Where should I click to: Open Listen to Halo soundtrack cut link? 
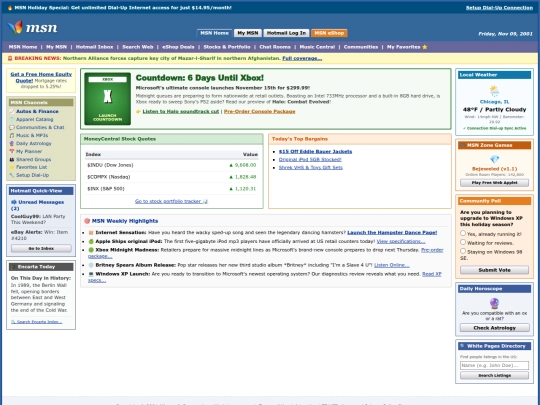[181, 112]
